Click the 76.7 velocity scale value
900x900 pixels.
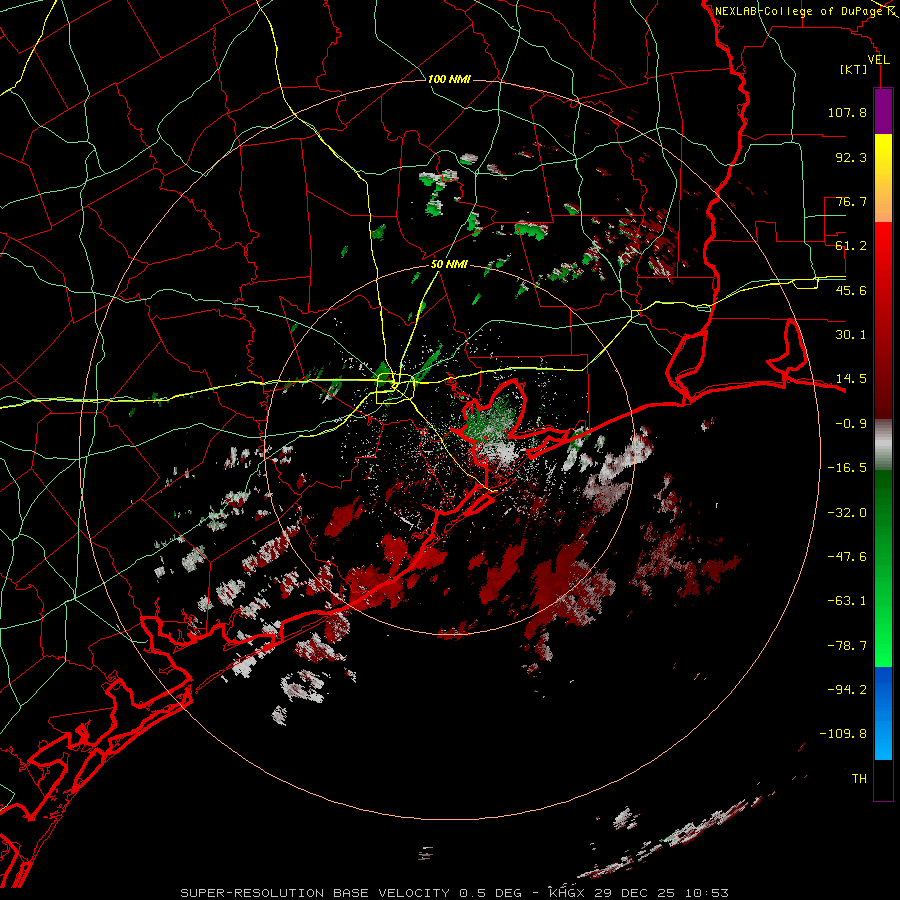[x=851, y=201]
